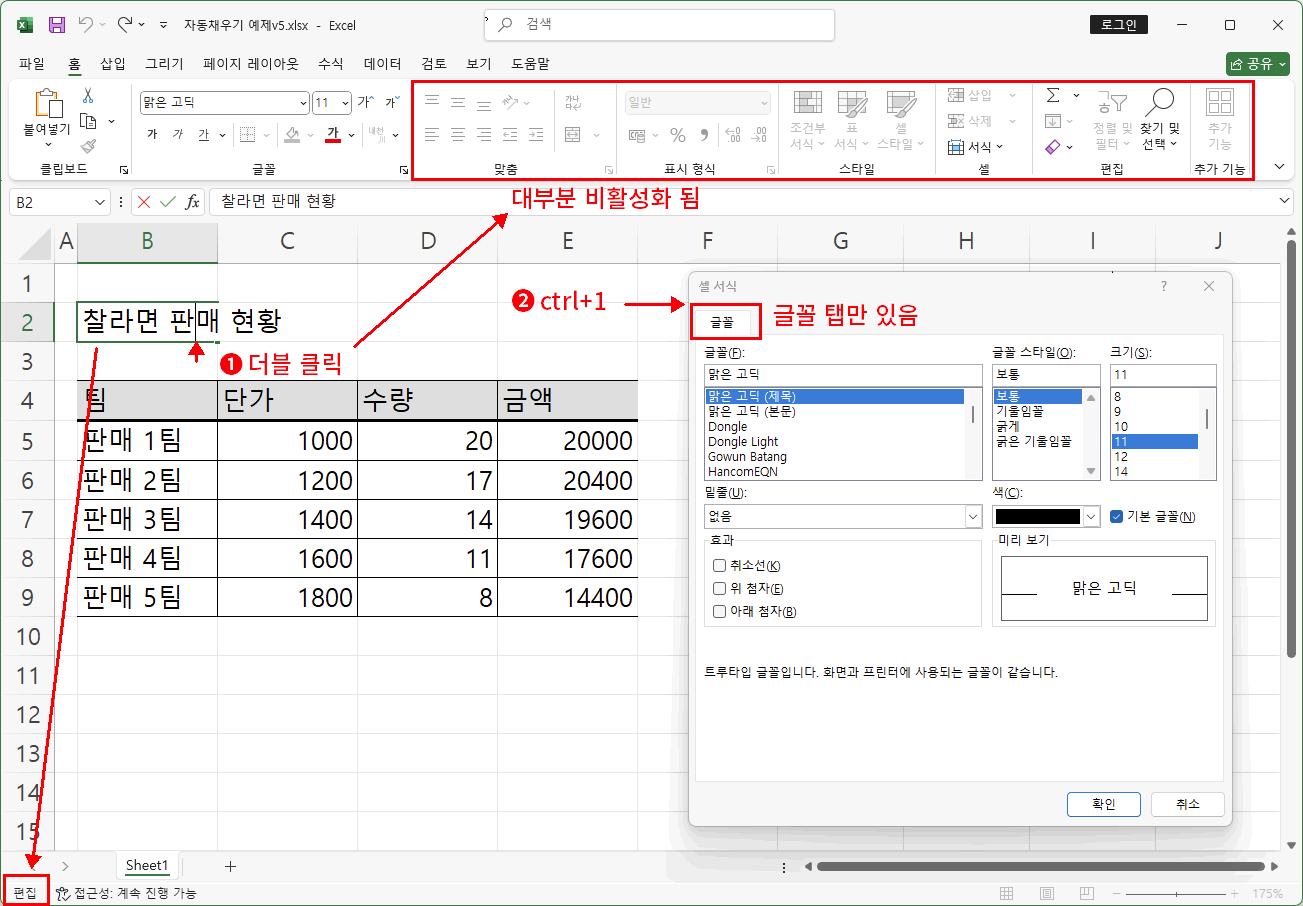
Task: Confirm cell entry with the check icon
Action: [167, 201]
